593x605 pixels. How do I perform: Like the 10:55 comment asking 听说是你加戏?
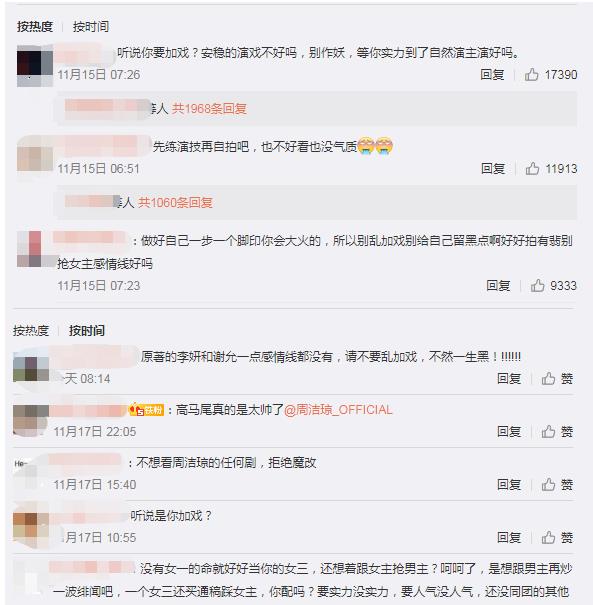[557, 537]
